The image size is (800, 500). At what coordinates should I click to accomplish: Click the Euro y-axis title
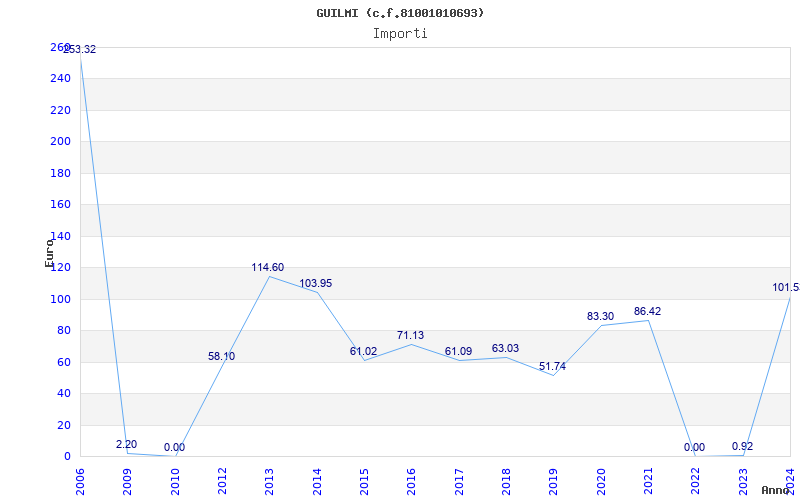click(49, 253)
